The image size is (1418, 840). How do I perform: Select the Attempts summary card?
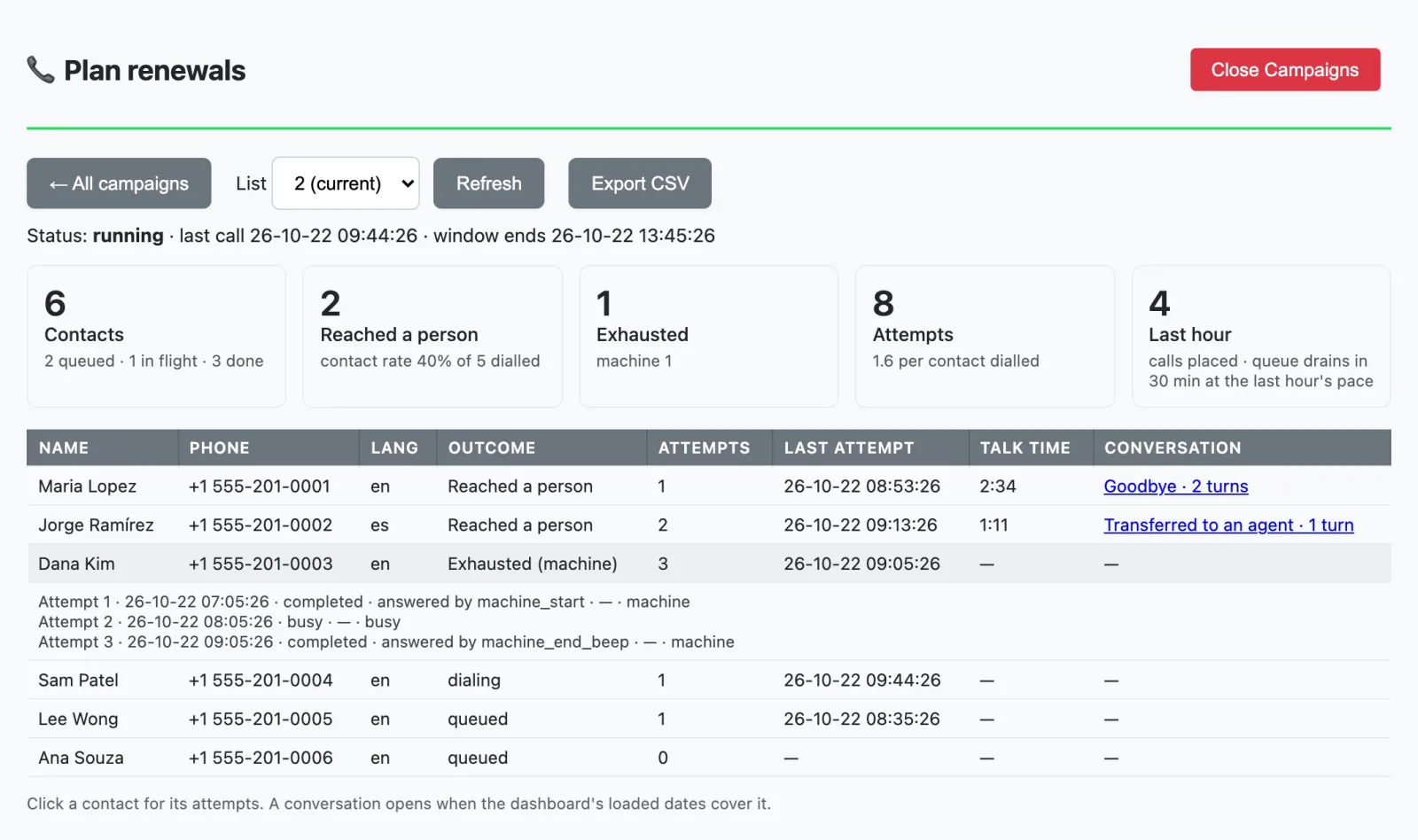pyautogui.click(x=985, y=337)
